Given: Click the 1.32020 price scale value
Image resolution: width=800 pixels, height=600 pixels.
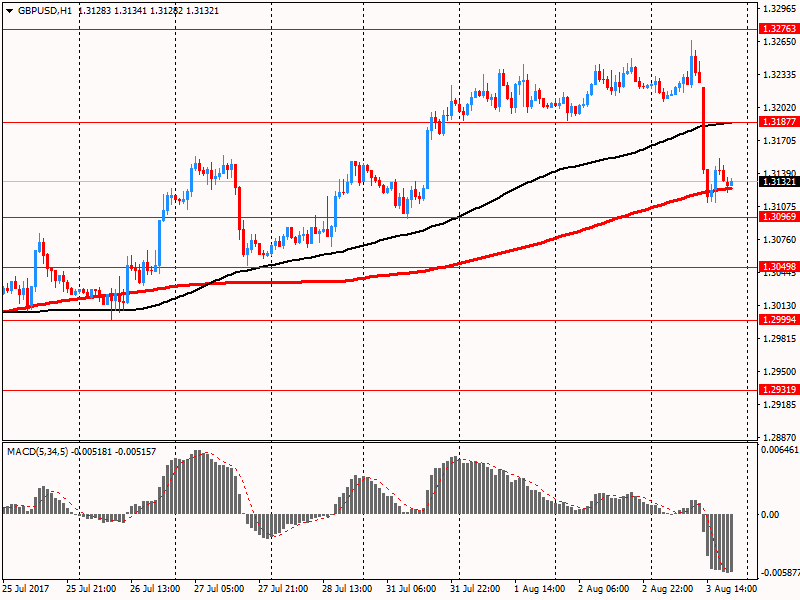Looking at the screenshot, I should pyautogui.click(x=779, y=108).
